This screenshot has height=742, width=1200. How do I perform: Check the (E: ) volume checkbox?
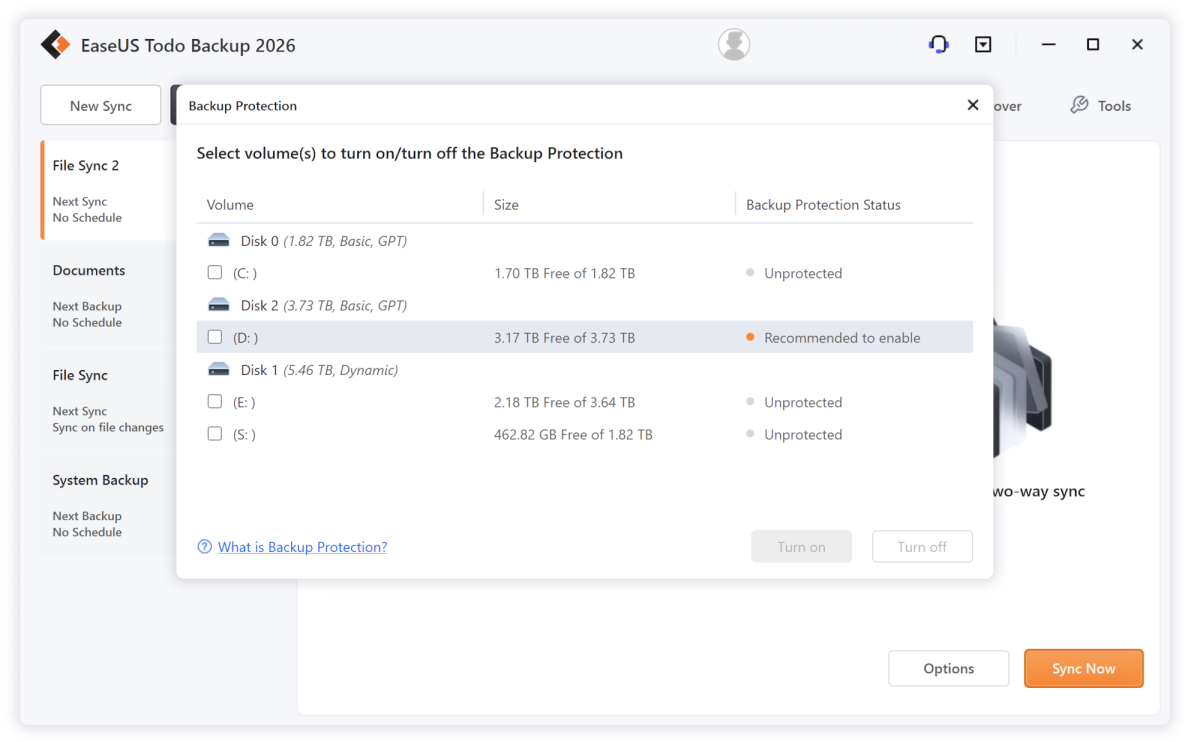214,401
